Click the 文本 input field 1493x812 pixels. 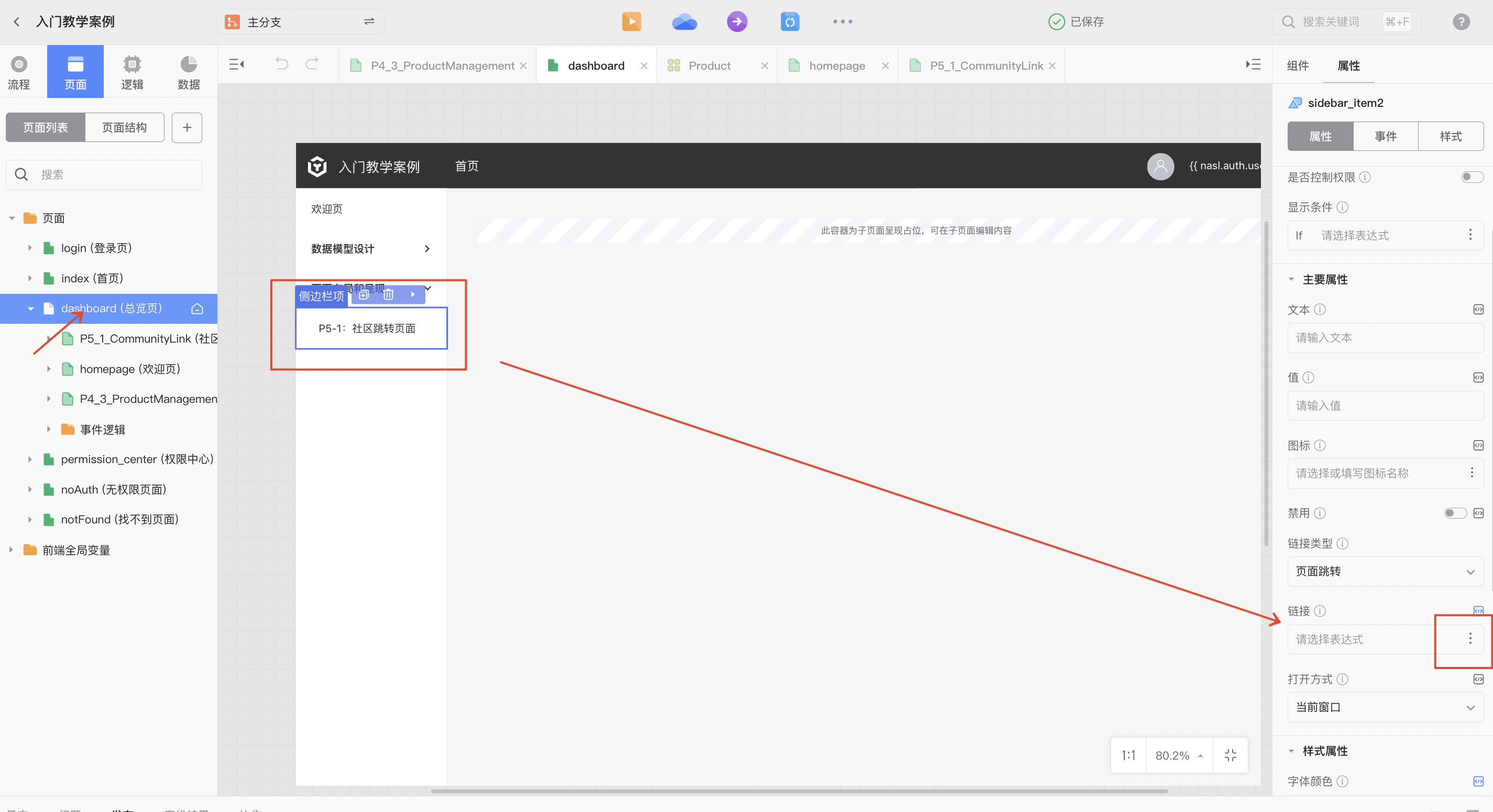(x=1385, y=337)
